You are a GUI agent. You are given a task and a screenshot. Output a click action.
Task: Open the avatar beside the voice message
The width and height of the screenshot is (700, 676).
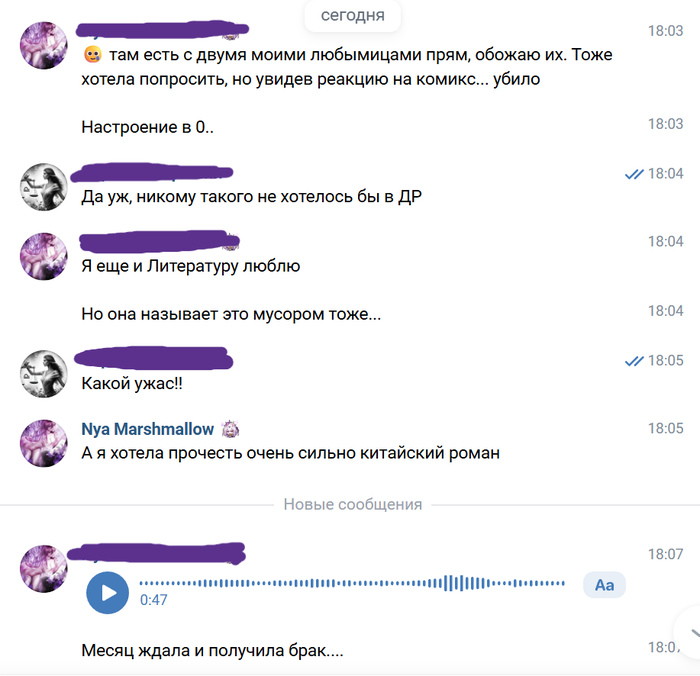(44, 568)
